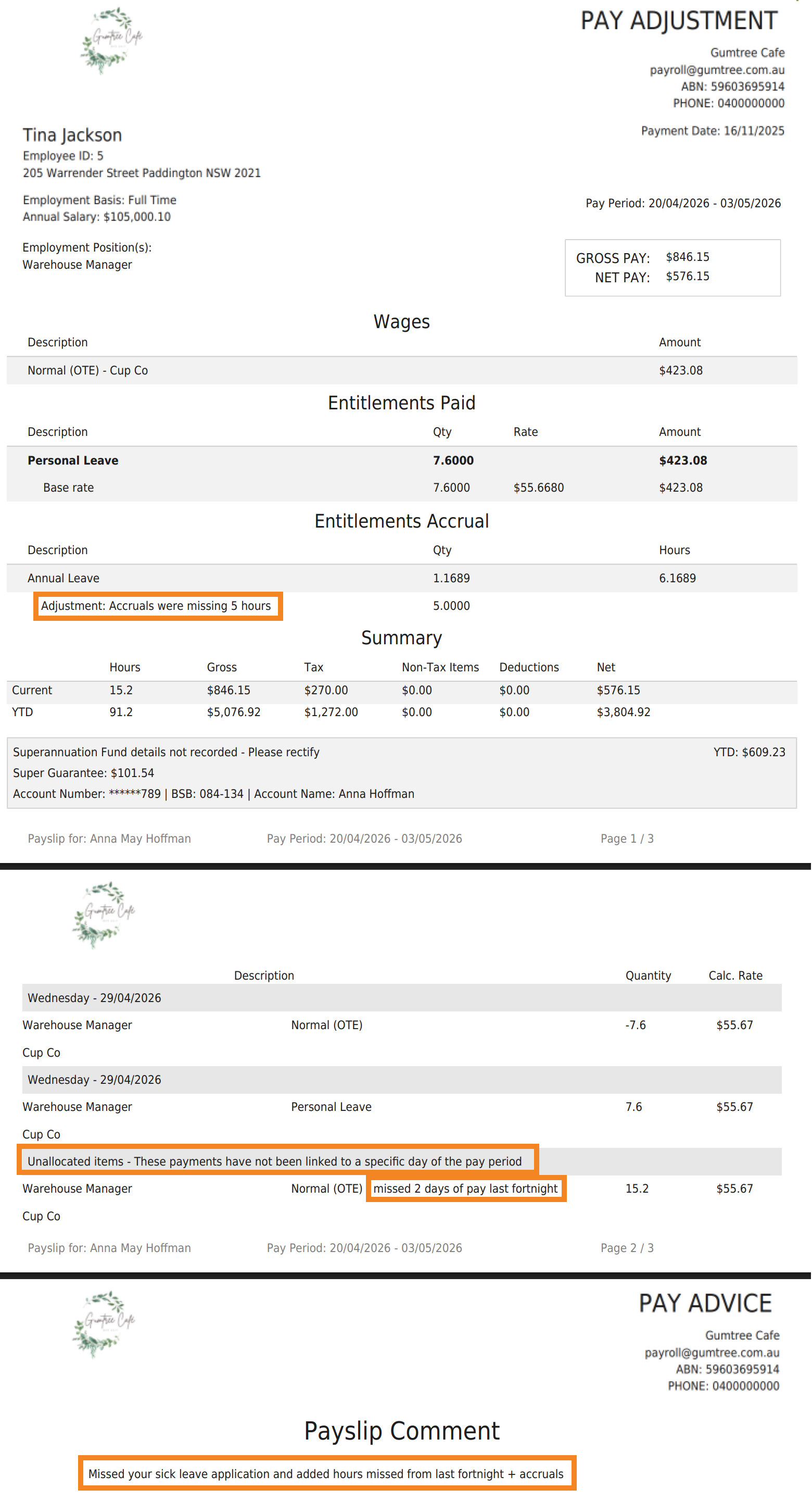
Task: Click the YTD row in Summary table
Action: [402, 712]
